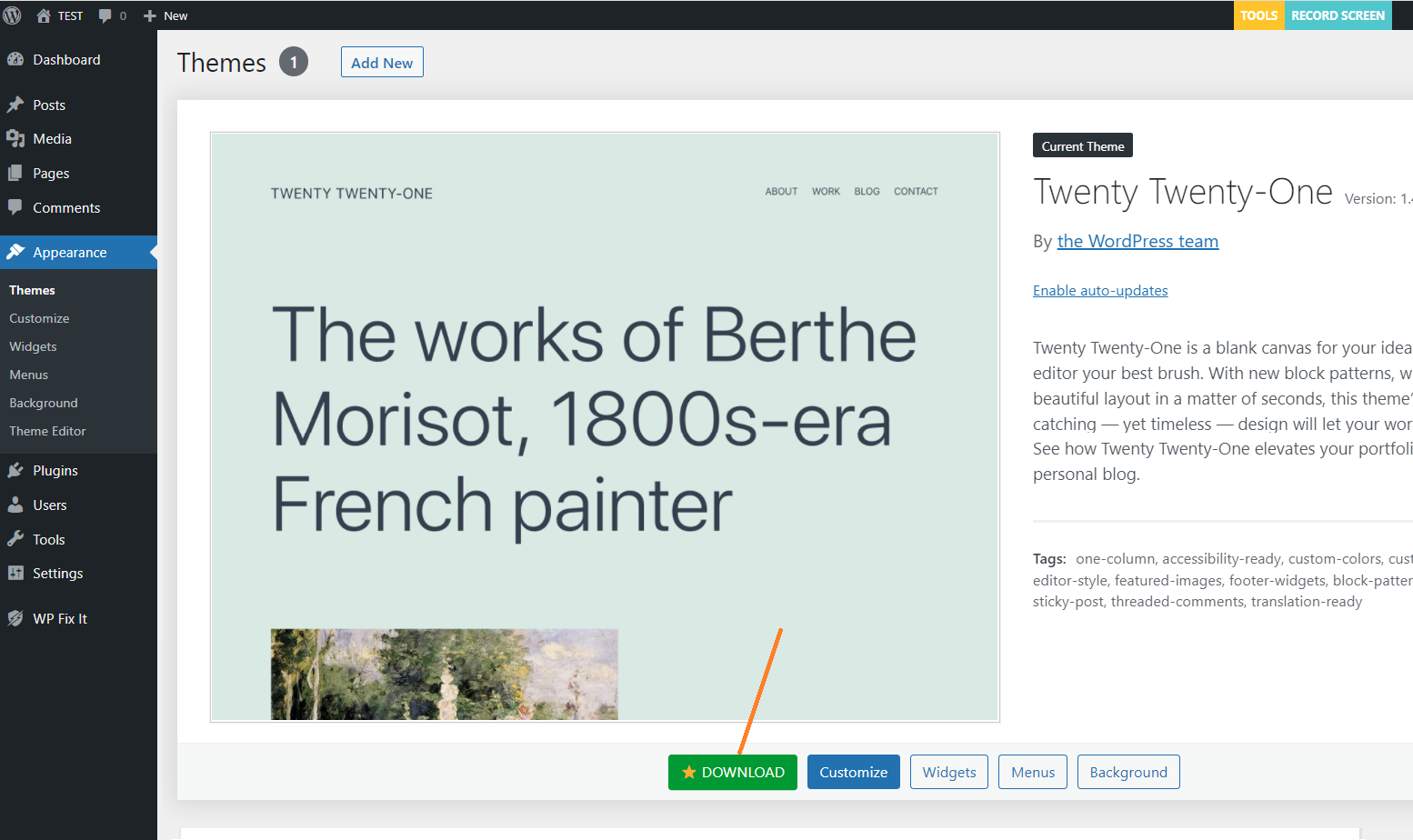Click the Comments speech bubble icon in sidebar

[15, 207]
